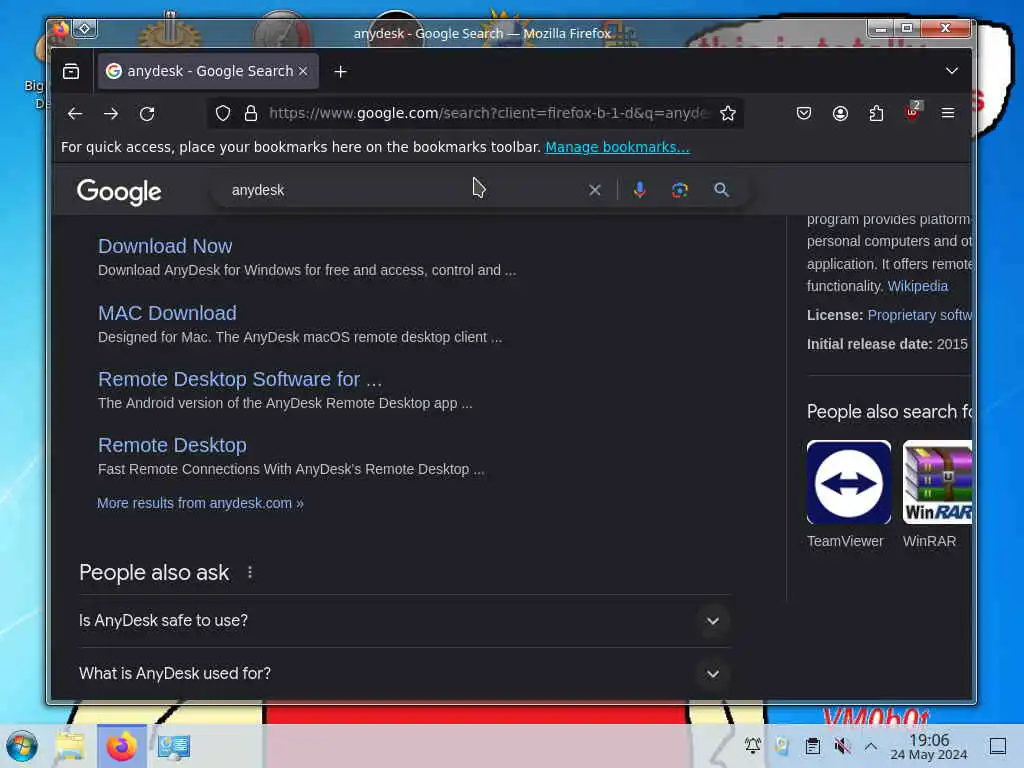Start voice search with the microphone icon

click(639, 190)
